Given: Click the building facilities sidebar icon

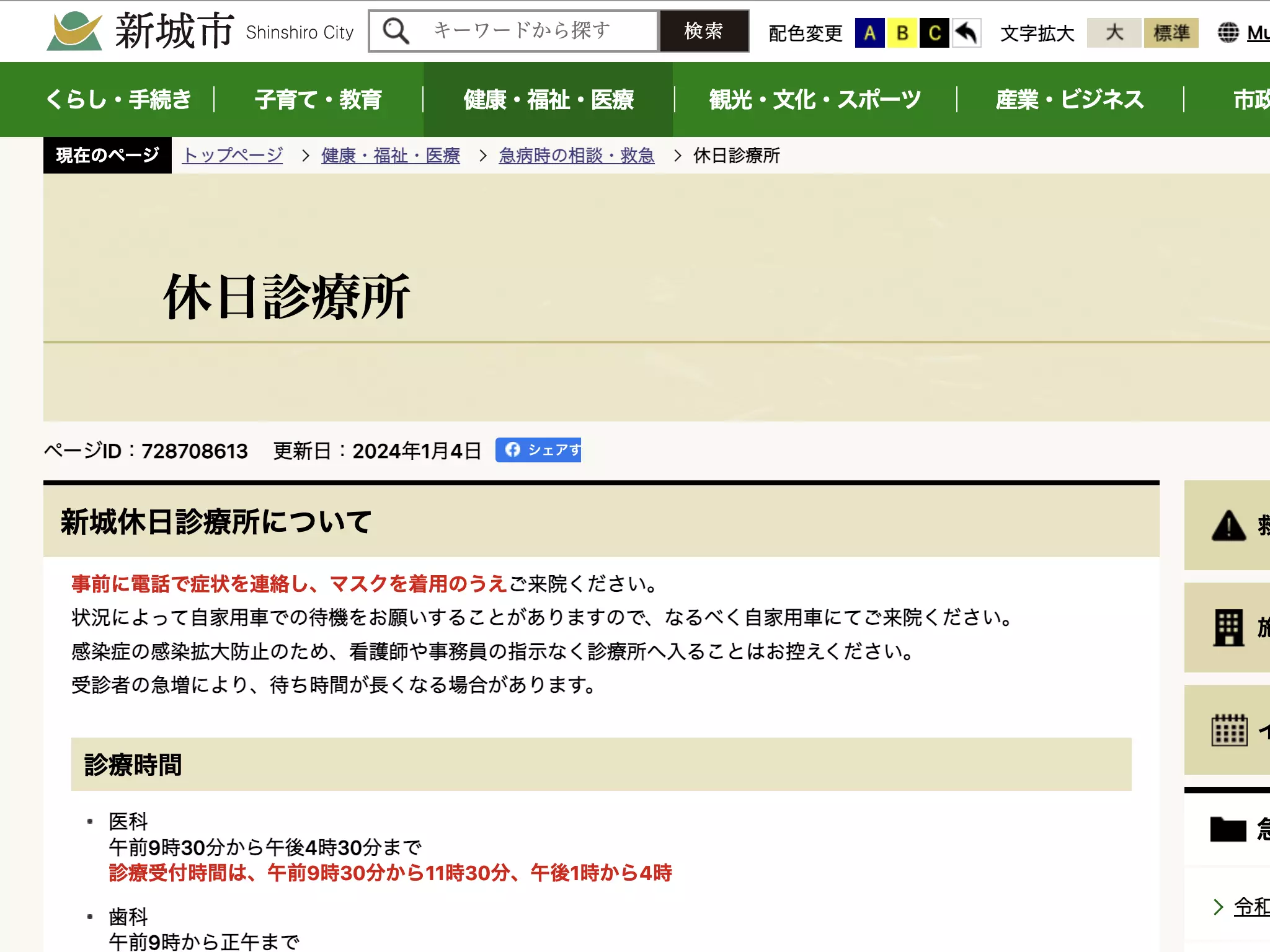Looking at the screenshot, I should tap(1228, 628).
